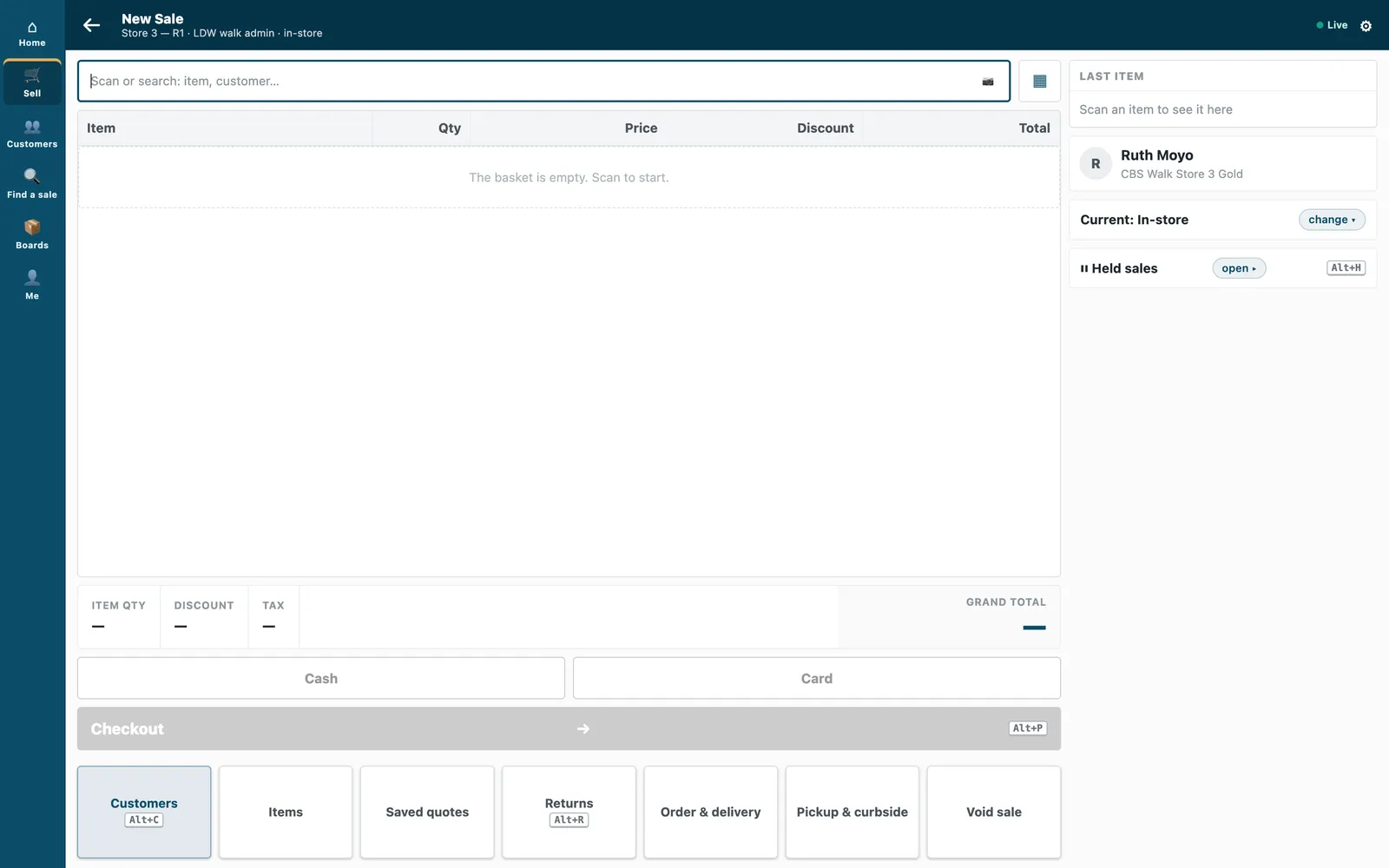The width and height of the screenshot is (1389, 868).
Task: Open Order & delivery tile
Action: pos(710,812)
